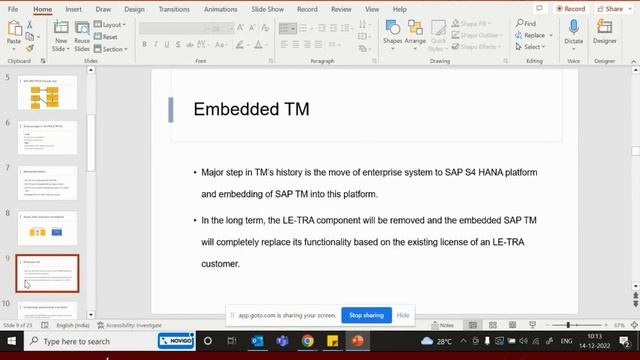Click English (India) language in status bar

click(73, 325)
